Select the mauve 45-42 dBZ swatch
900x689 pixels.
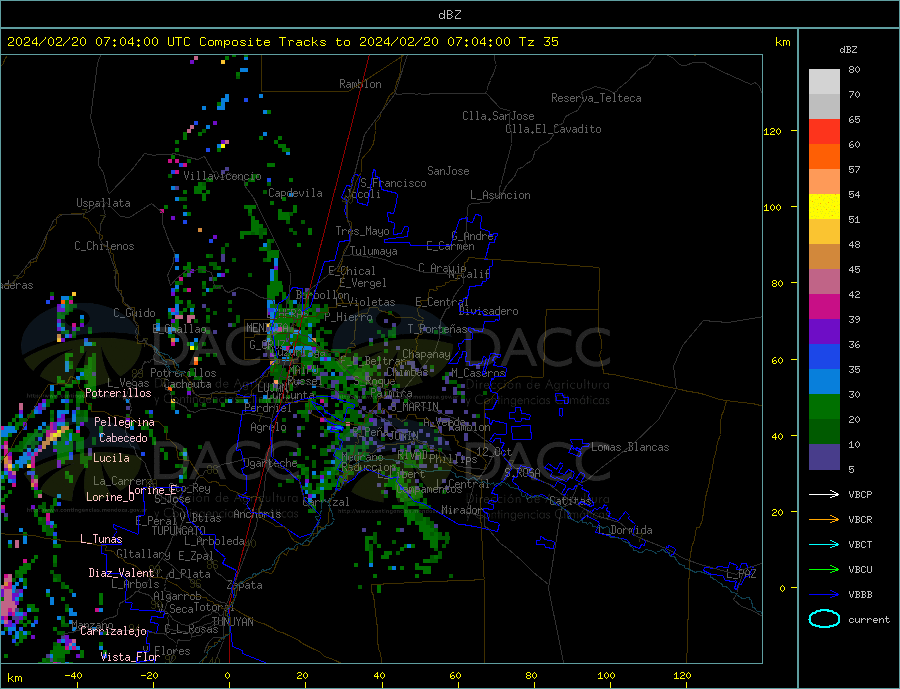click(x=825, y=282)
